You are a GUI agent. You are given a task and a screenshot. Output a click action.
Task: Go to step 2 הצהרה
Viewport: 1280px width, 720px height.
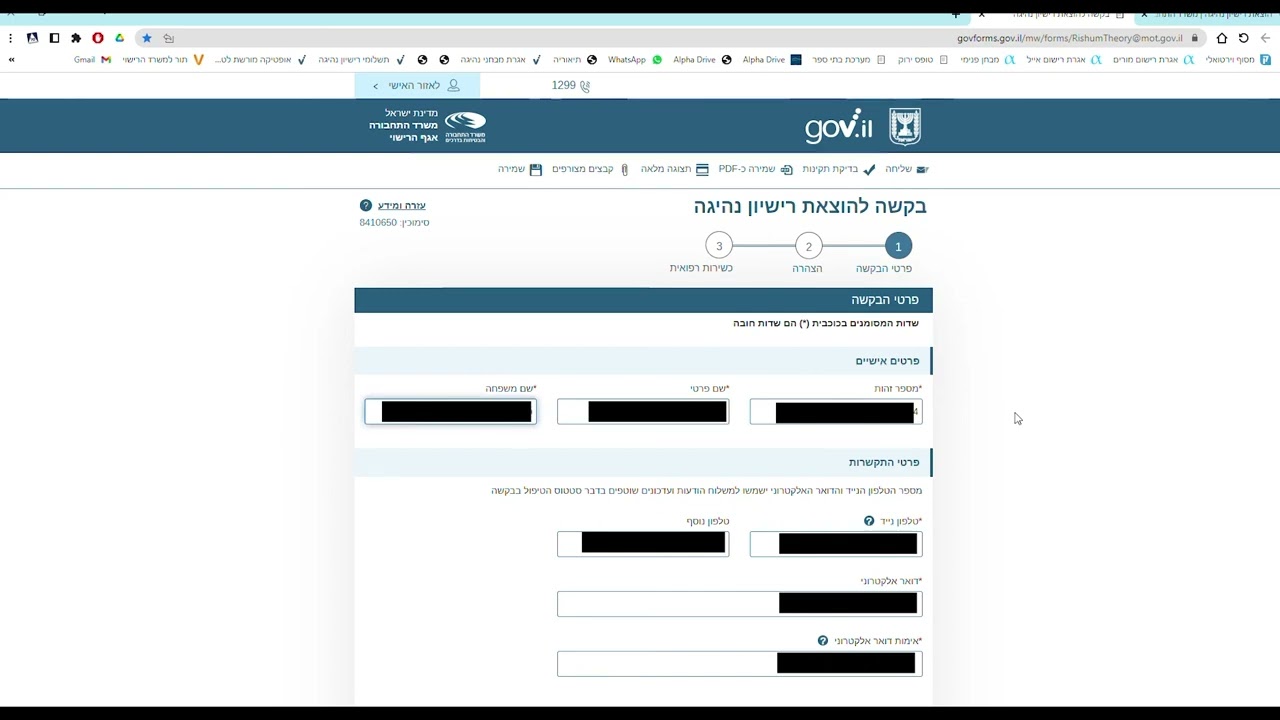tap(808, 246)
